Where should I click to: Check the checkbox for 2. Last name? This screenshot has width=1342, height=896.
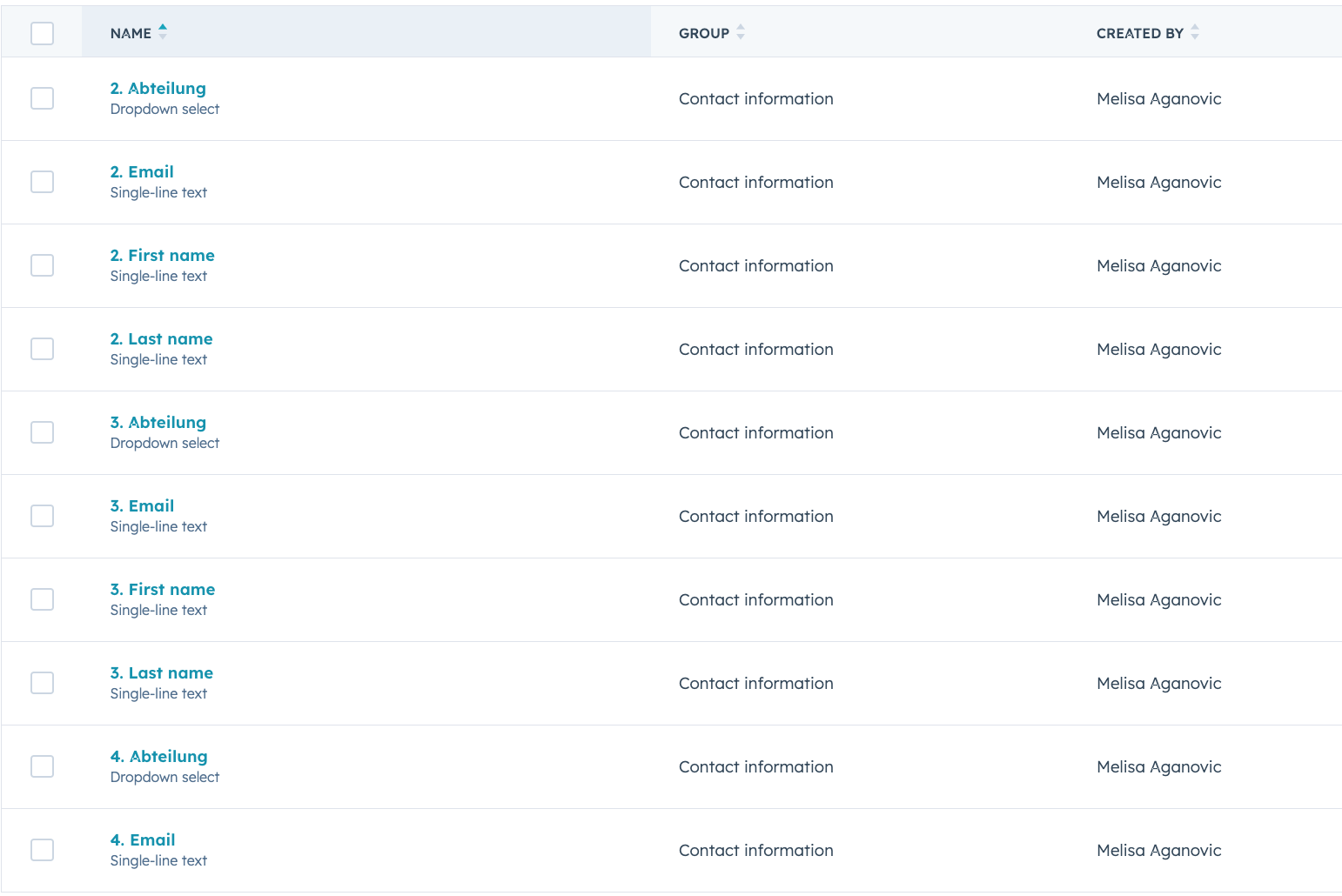coord(42,349)
